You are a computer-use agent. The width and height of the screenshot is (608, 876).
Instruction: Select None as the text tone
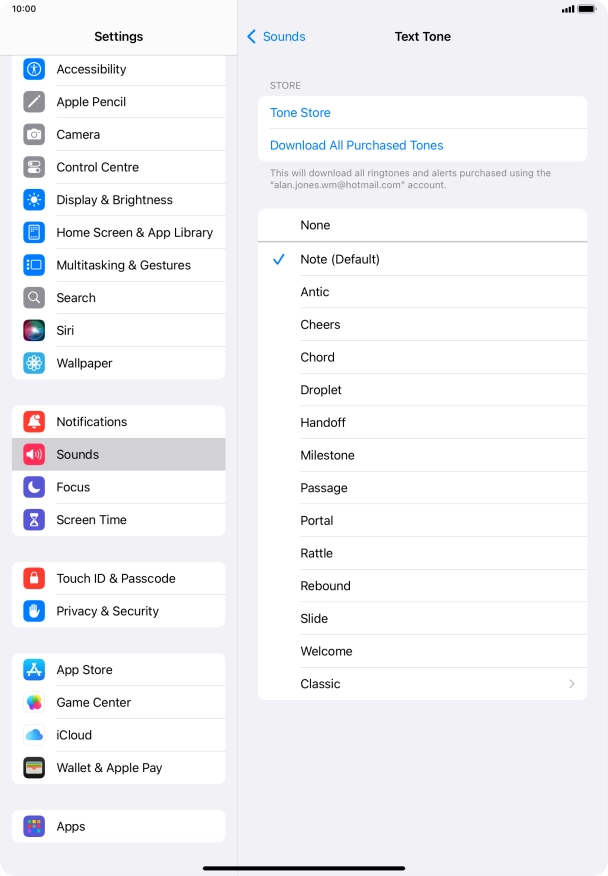pos(422,225)
